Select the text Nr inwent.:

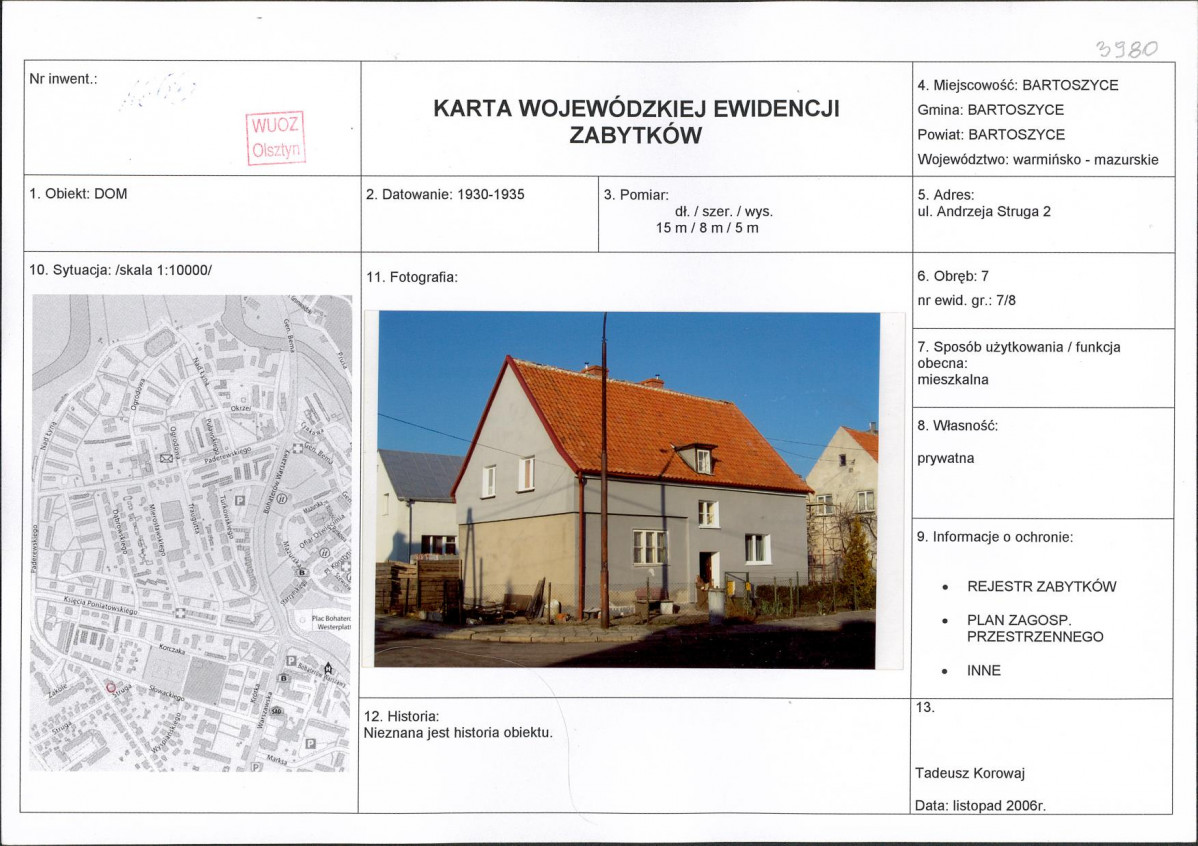tap(63, 79)
